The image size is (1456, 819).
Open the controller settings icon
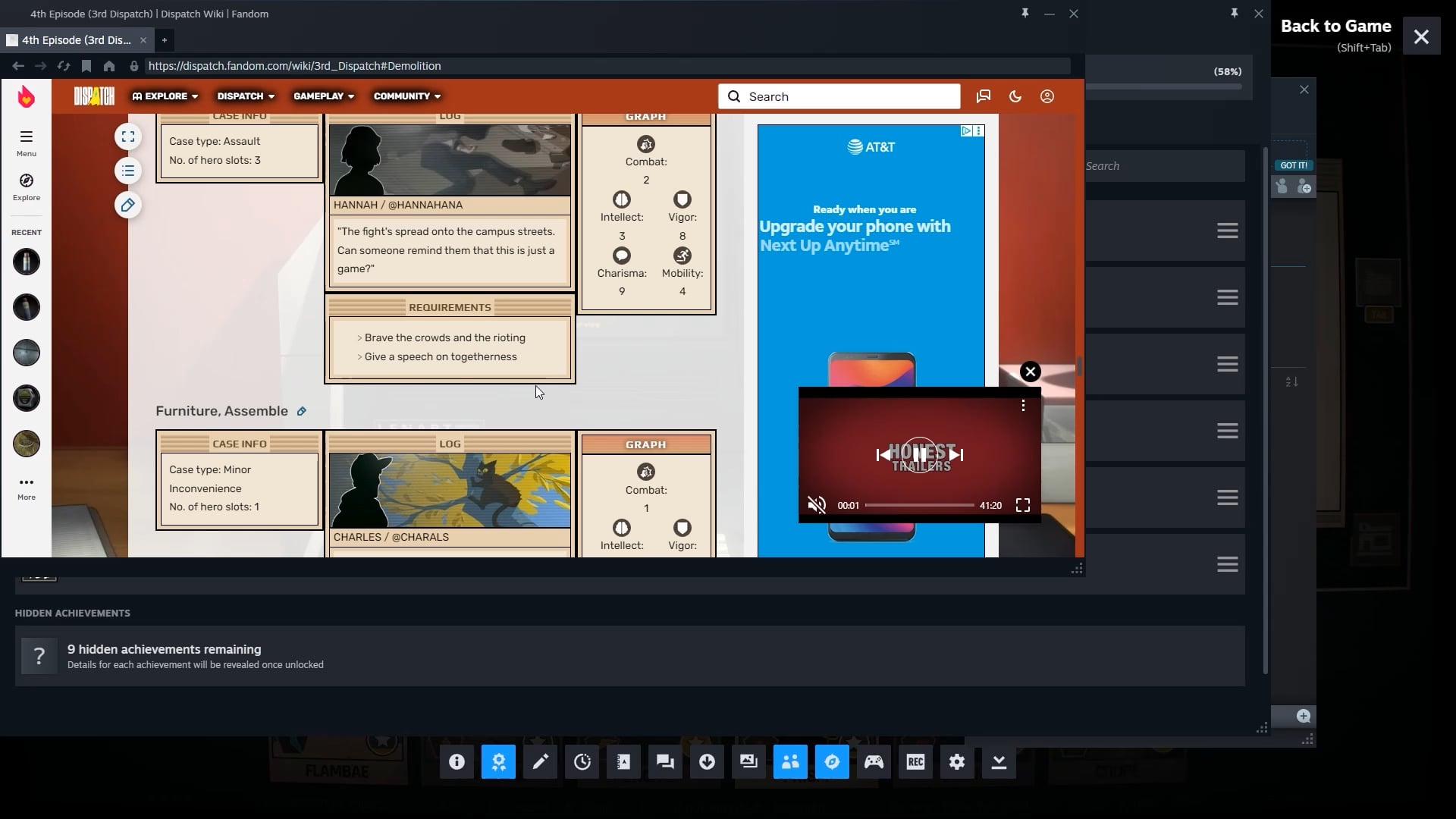tap(874, 762)
